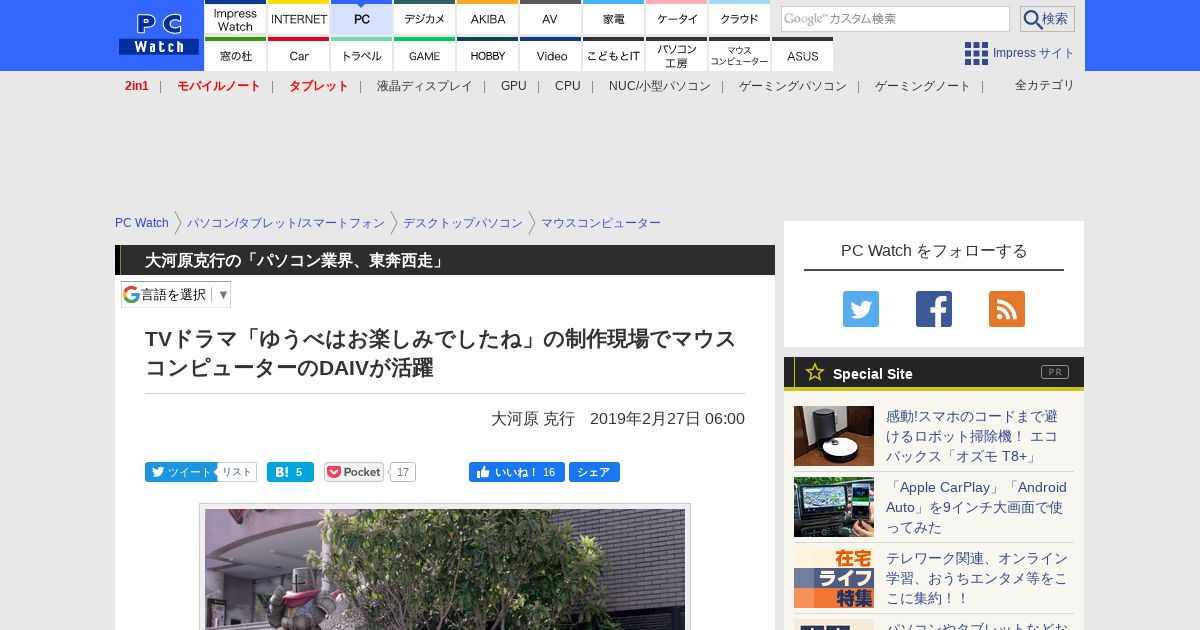Focus the Google カスタム検索 input field
Screen dimensions: 1200x630
[895, 19]
